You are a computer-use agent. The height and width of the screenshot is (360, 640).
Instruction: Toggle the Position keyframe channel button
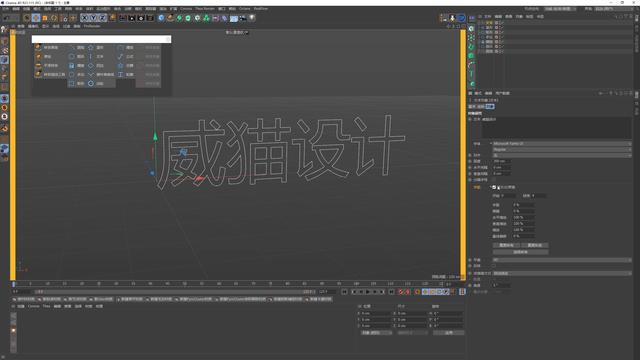tap(425, 292)
